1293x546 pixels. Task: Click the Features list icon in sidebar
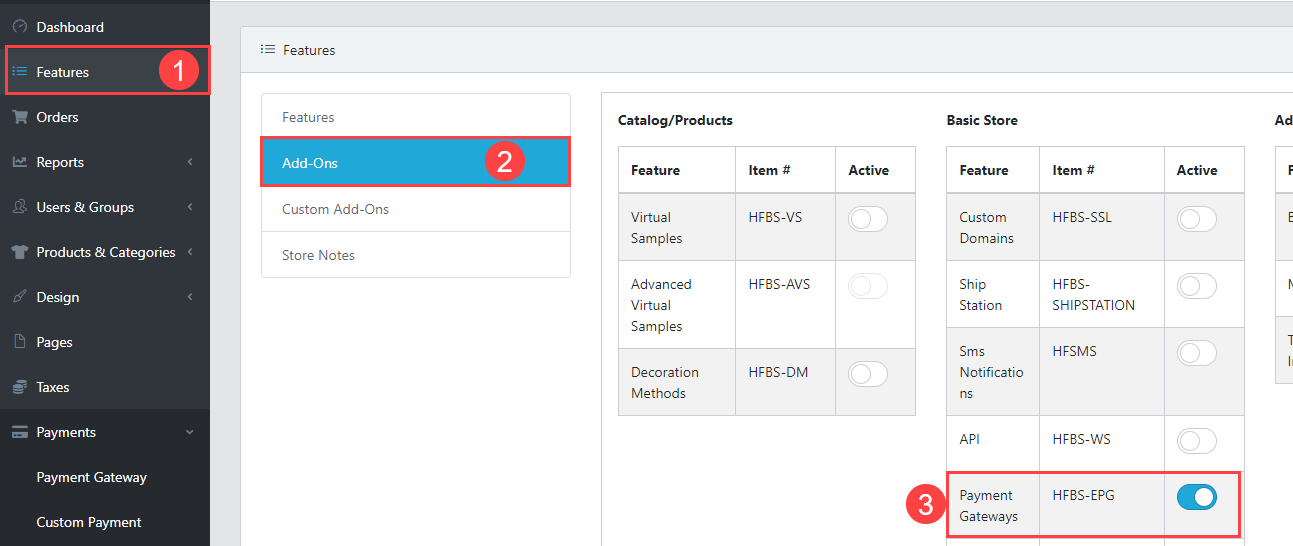pos(19,72)
